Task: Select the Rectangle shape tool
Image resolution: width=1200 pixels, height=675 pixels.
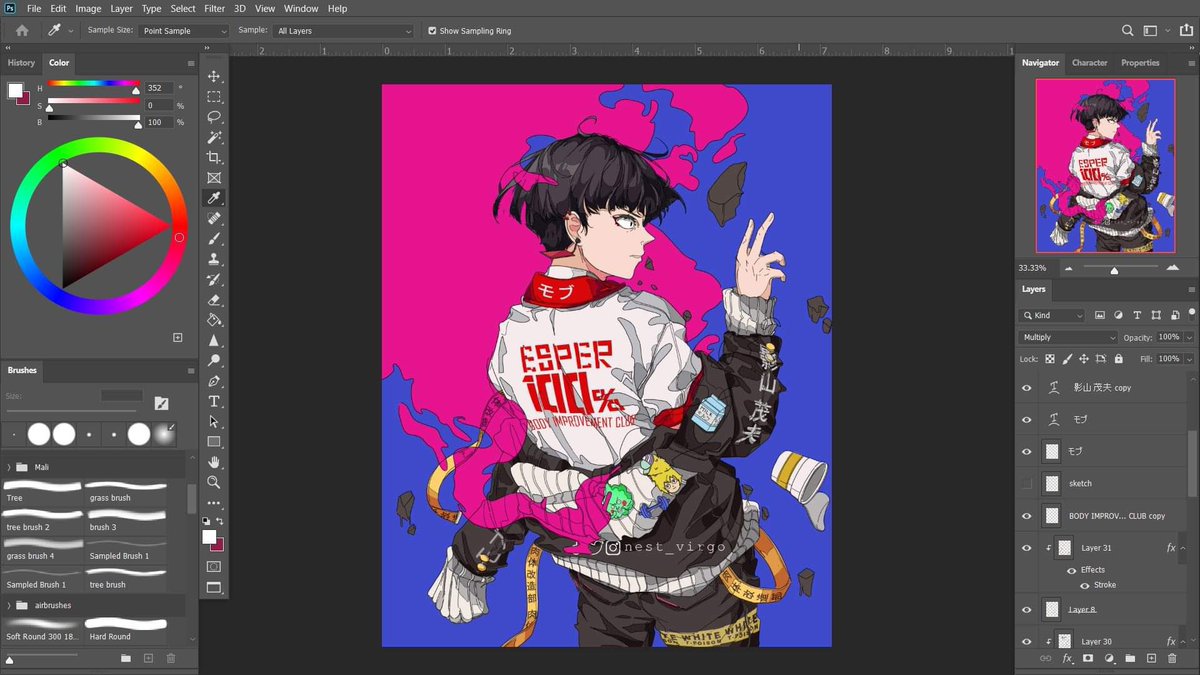Action: (214, 441)
